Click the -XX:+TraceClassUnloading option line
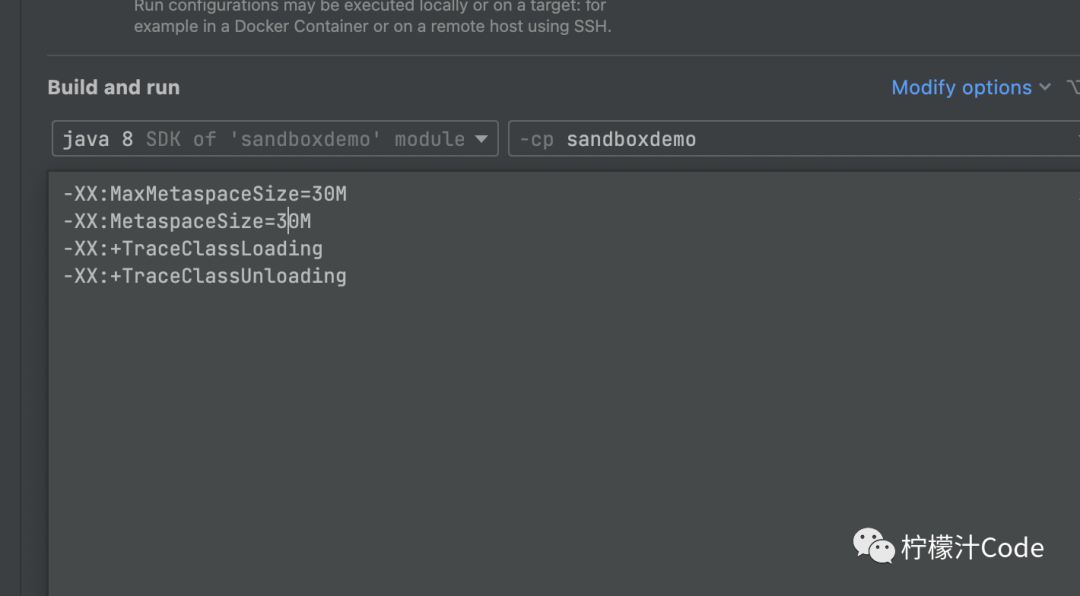The image size is (1080, 596). [205, 276]
